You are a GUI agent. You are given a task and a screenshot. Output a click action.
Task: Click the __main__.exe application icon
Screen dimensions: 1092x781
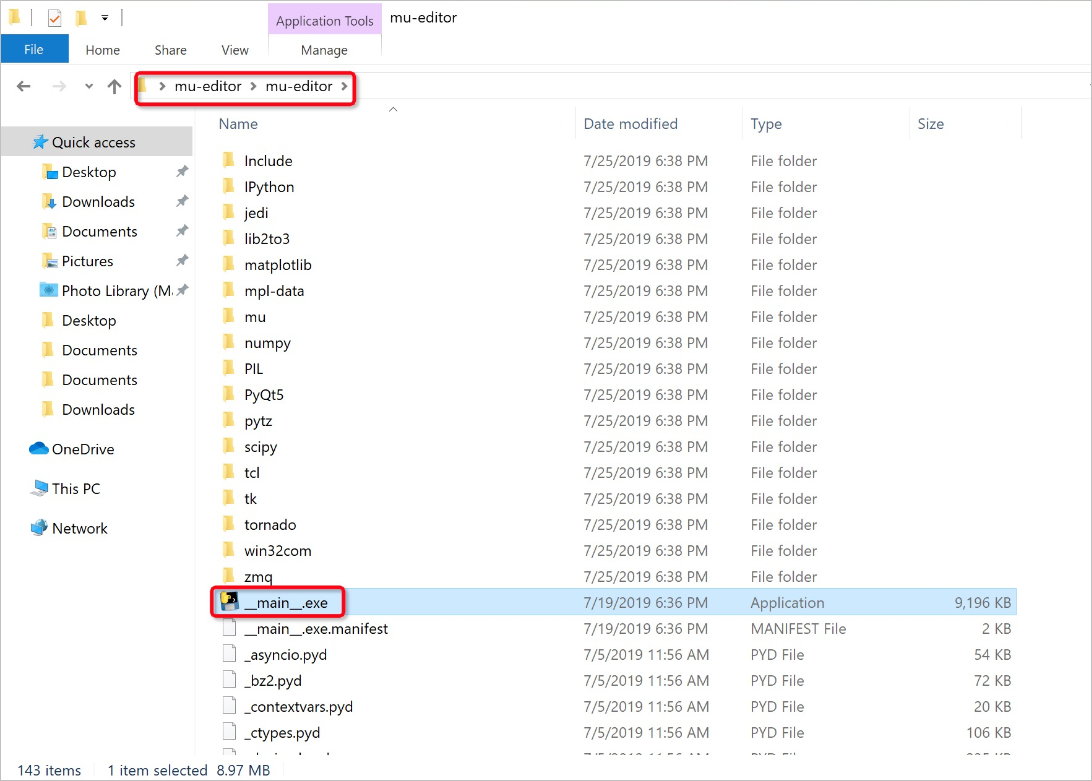[x=229, y=602]
